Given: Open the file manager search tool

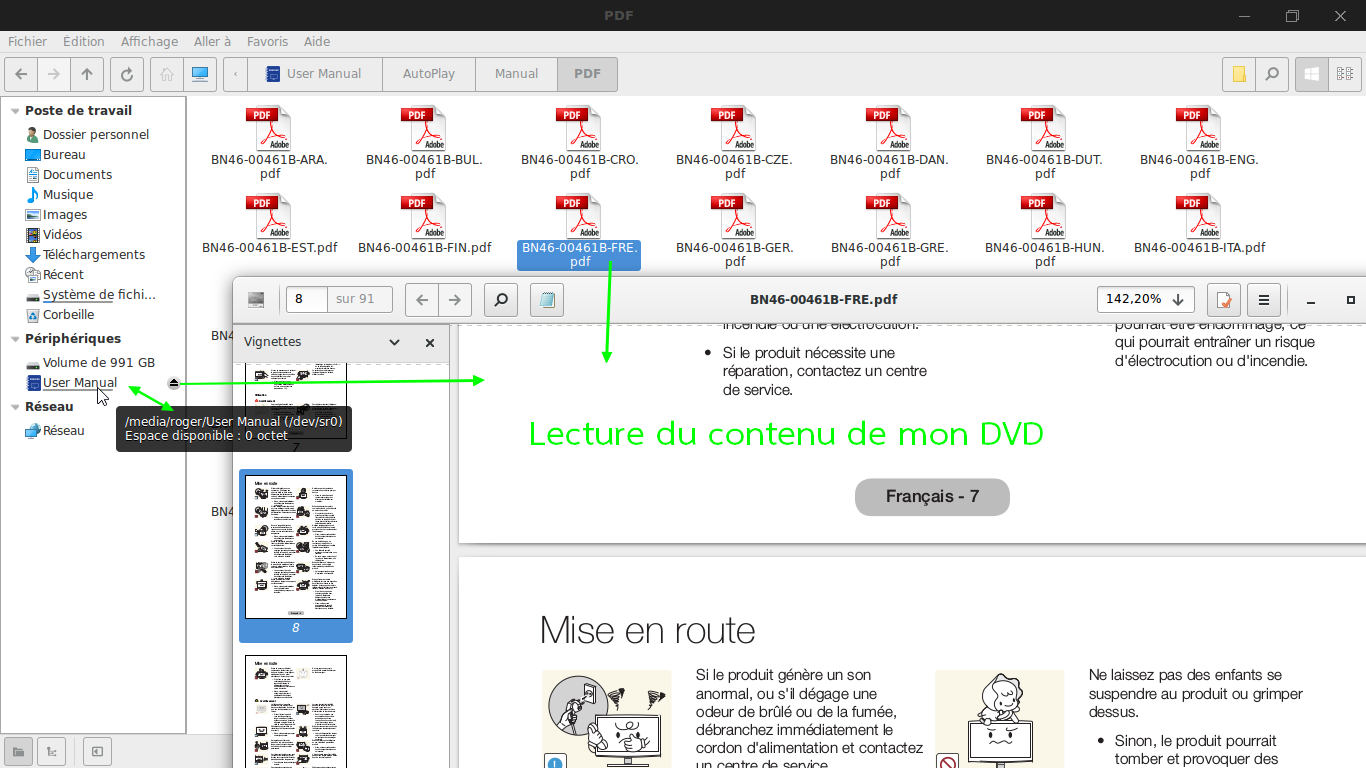Looking at the screenshot, I should [1271, 74].
